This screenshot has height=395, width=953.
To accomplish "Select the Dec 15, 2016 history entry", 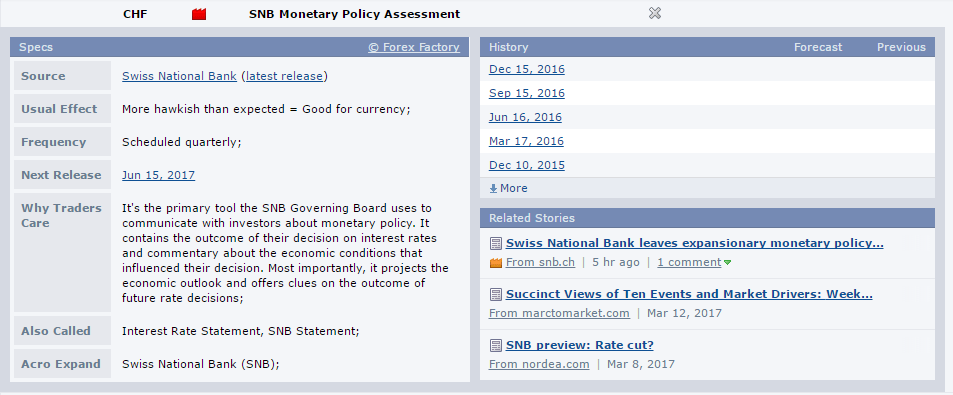I will click(x=527, y=69).
